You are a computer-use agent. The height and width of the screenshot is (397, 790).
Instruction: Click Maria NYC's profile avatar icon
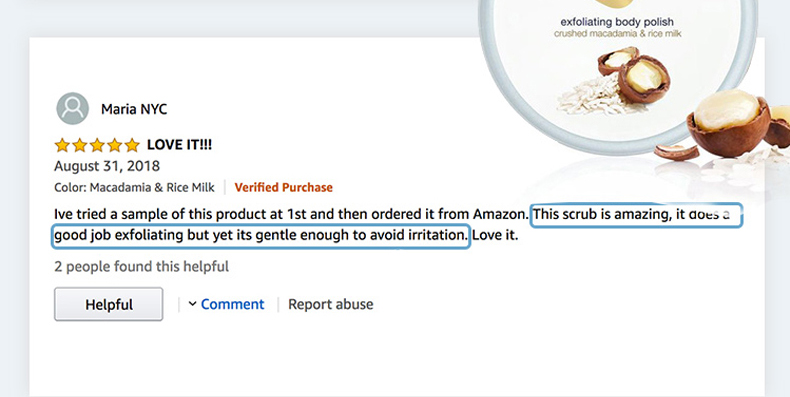click(x=73, y=108)
